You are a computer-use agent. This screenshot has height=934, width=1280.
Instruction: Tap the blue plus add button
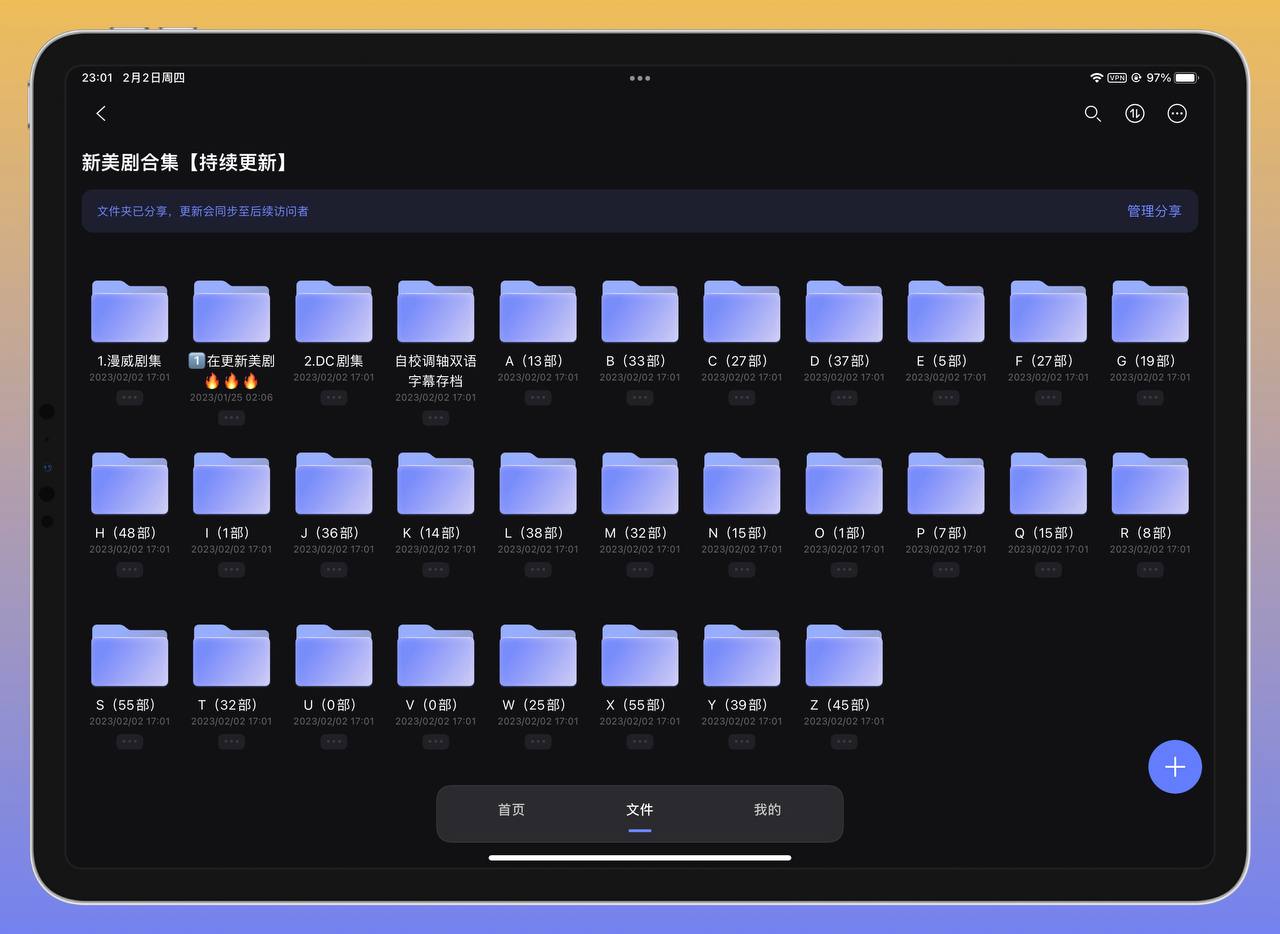pos(1175,767)
